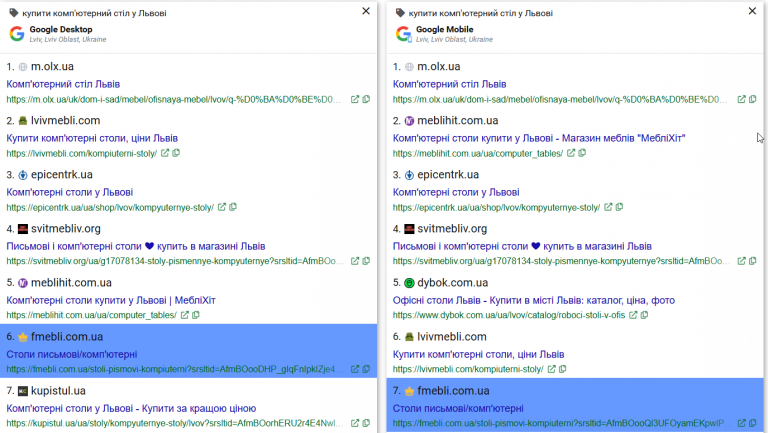Open the Desktop meblihit.com computer_tables URL externally
Image resolution: width=768 pixels, height=433 pixels.
pos(184,315)
